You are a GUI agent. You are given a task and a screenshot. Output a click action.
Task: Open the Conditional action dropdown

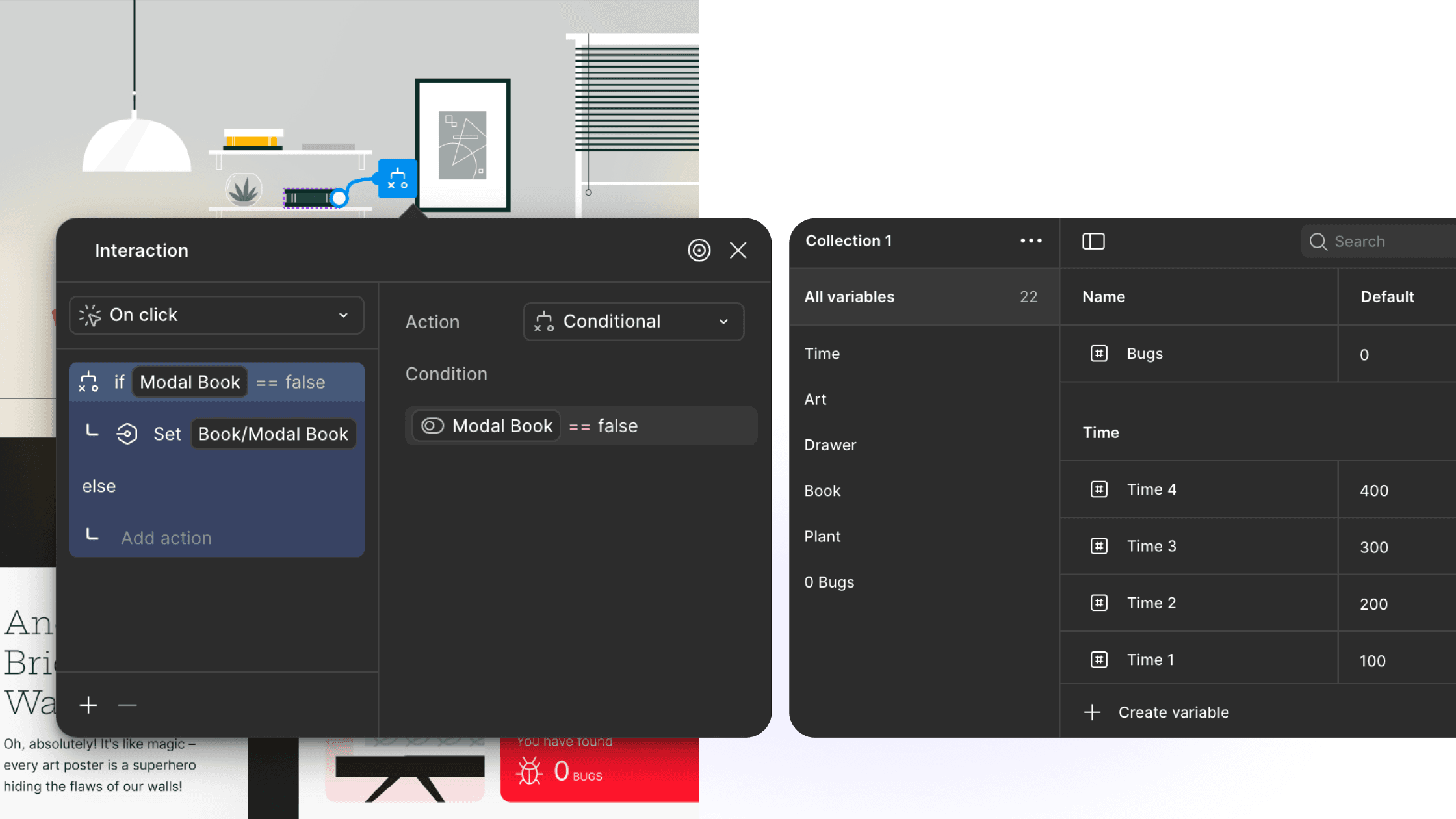pos(633,322)
